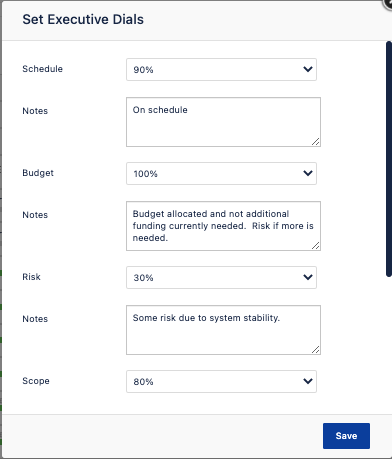Click the Schedule notes text area
Viewport: 392px width, 459px height.
coord(223,122)
